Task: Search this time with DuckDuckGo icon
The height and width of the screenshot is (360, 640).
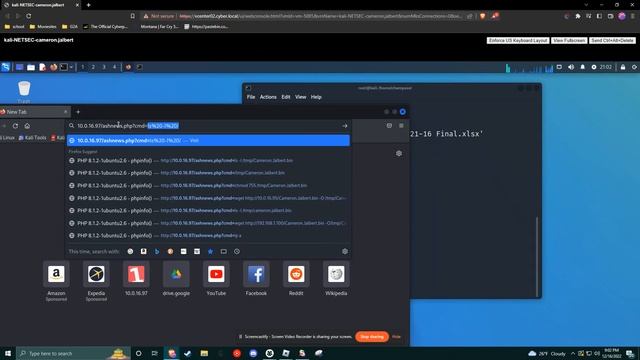Action: [170, 251]
